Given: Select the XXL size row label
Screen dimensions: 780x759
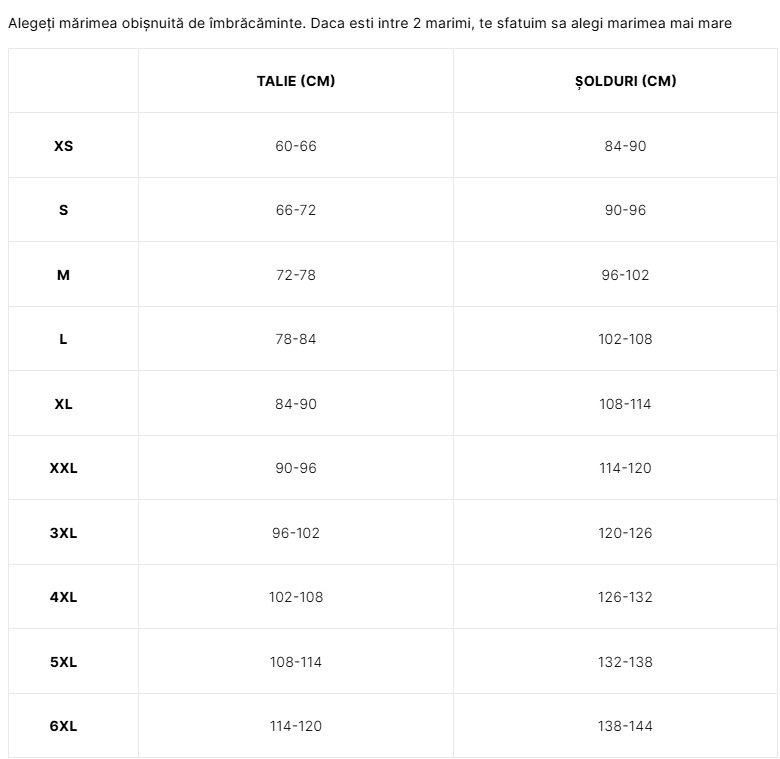Looking at the screenshot, I should coord(64,468).
